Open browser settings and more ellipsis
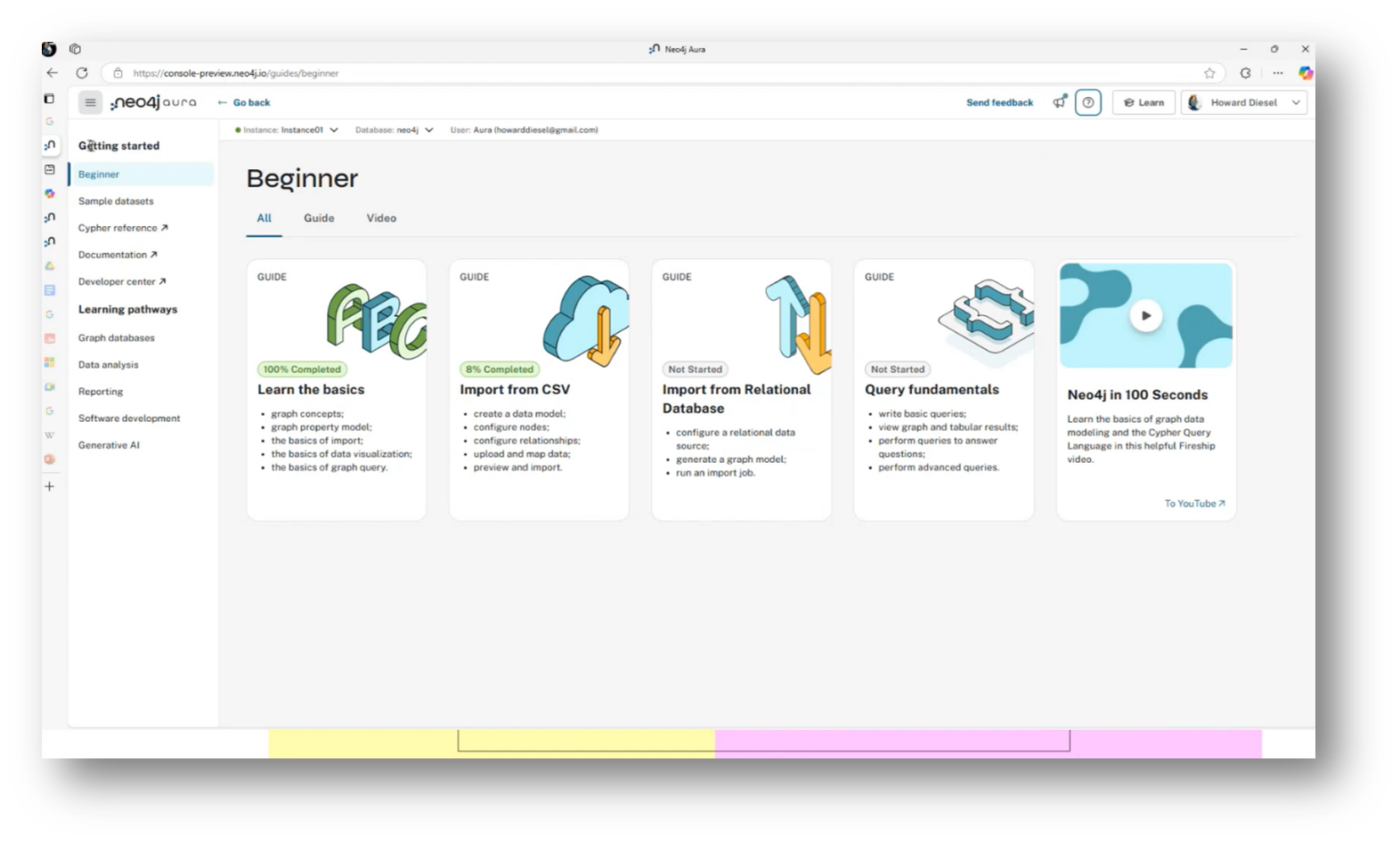Screen dimensions: 1400x843 pyautogui.click(x=1278, y=73)
